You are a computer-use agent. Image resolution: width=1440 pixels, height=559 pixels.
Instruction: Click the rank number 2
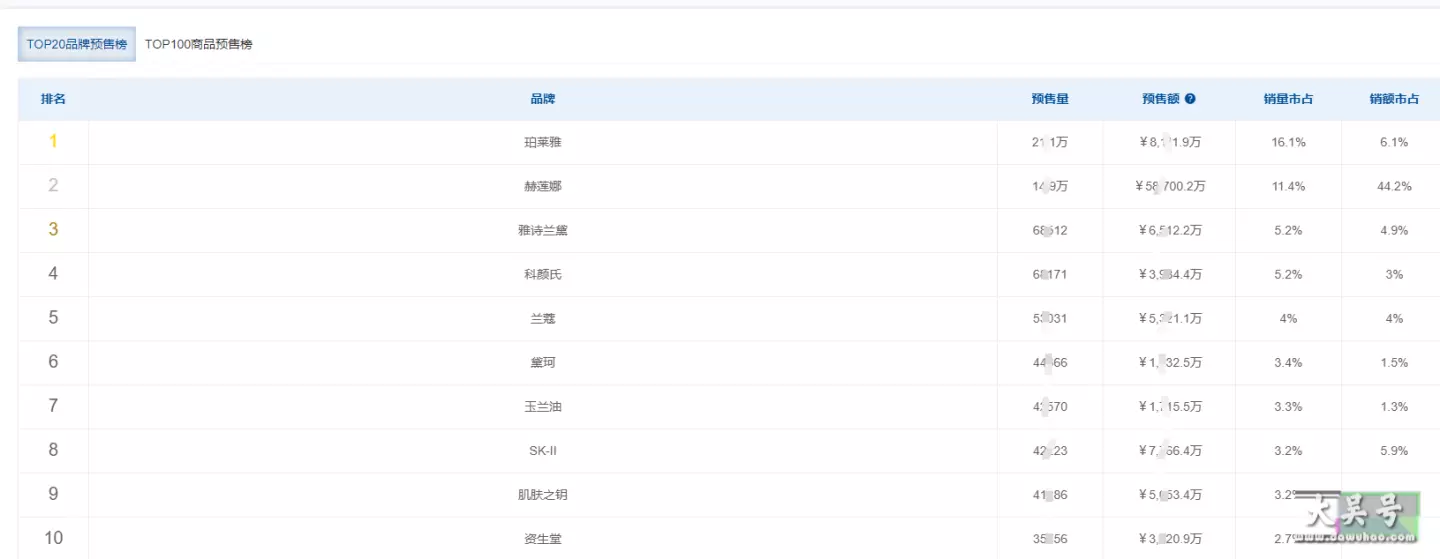tap(53, 186)
